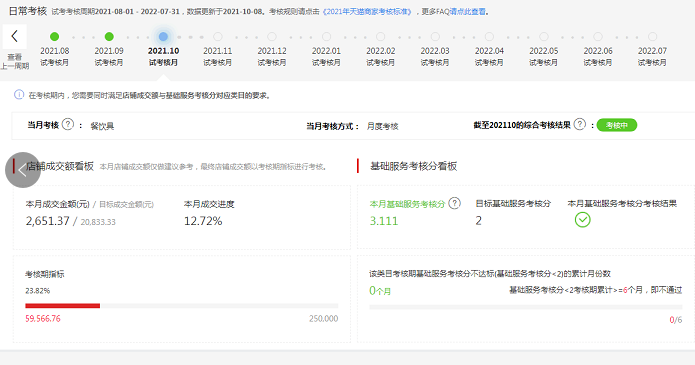Image resolution: width=695 pixels, height=365 pixels.
Task: Select the 2022.05 timeline month marker
Action: [544, 37]
